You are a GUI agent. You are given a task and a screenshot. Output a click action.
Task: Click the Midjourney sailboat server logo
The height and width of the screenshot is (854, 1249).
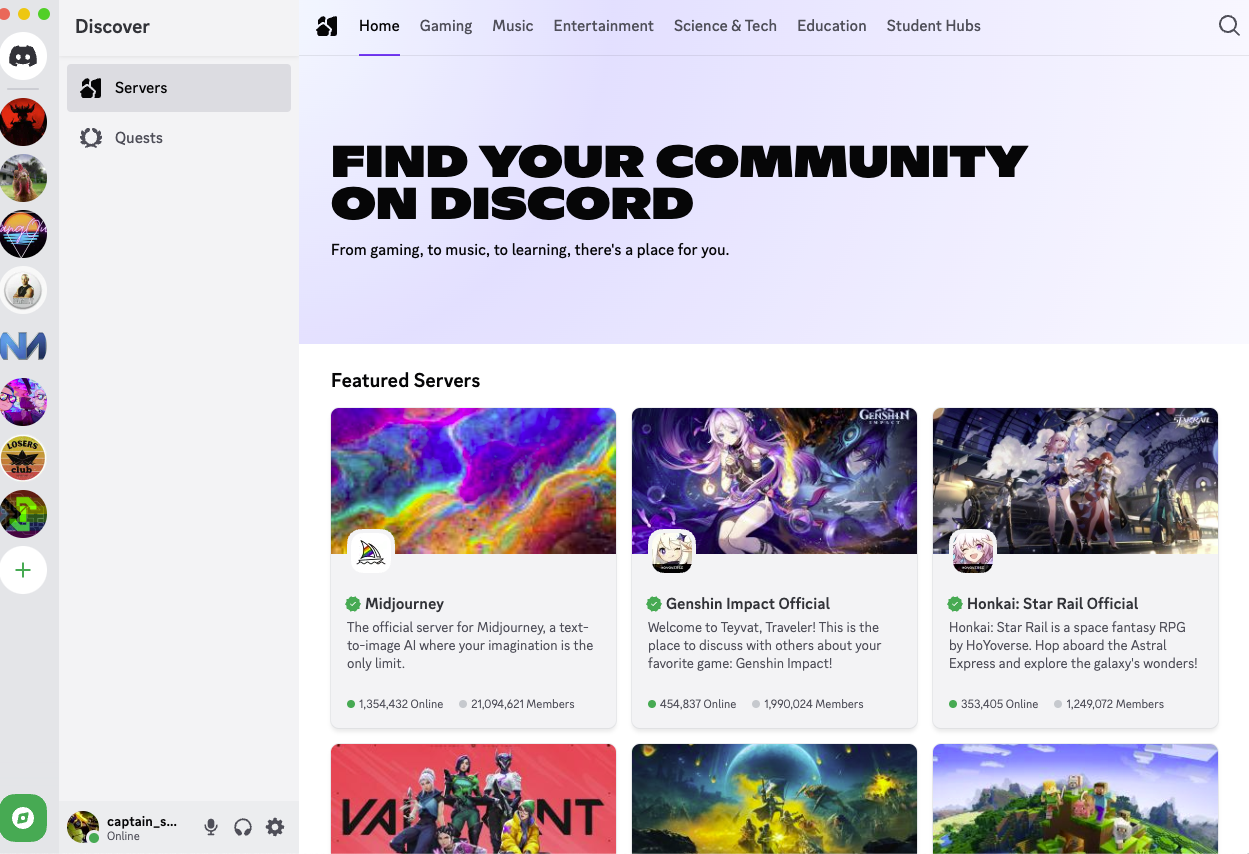coord(371,553)
